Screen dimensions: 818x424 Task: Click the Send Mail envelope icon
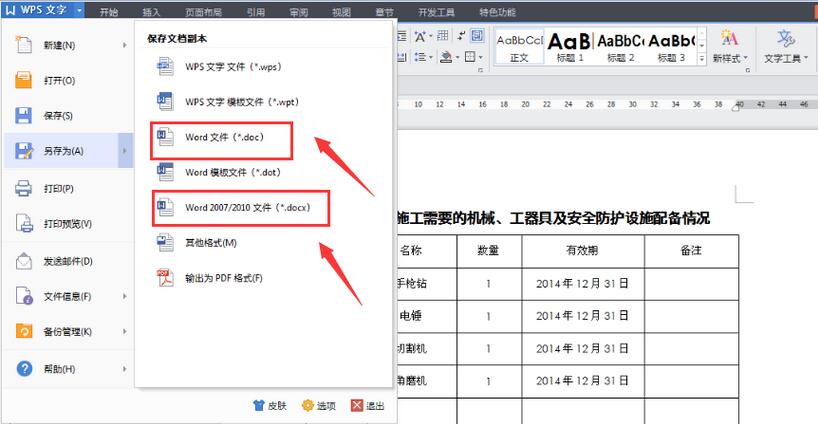(24, 261)
